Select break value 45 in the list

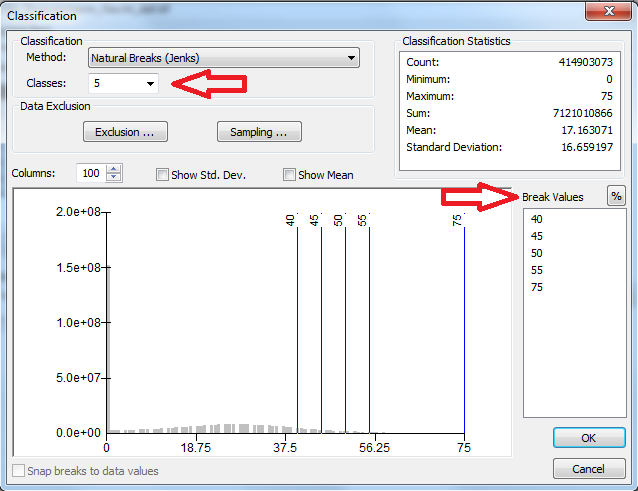point(538,236)
